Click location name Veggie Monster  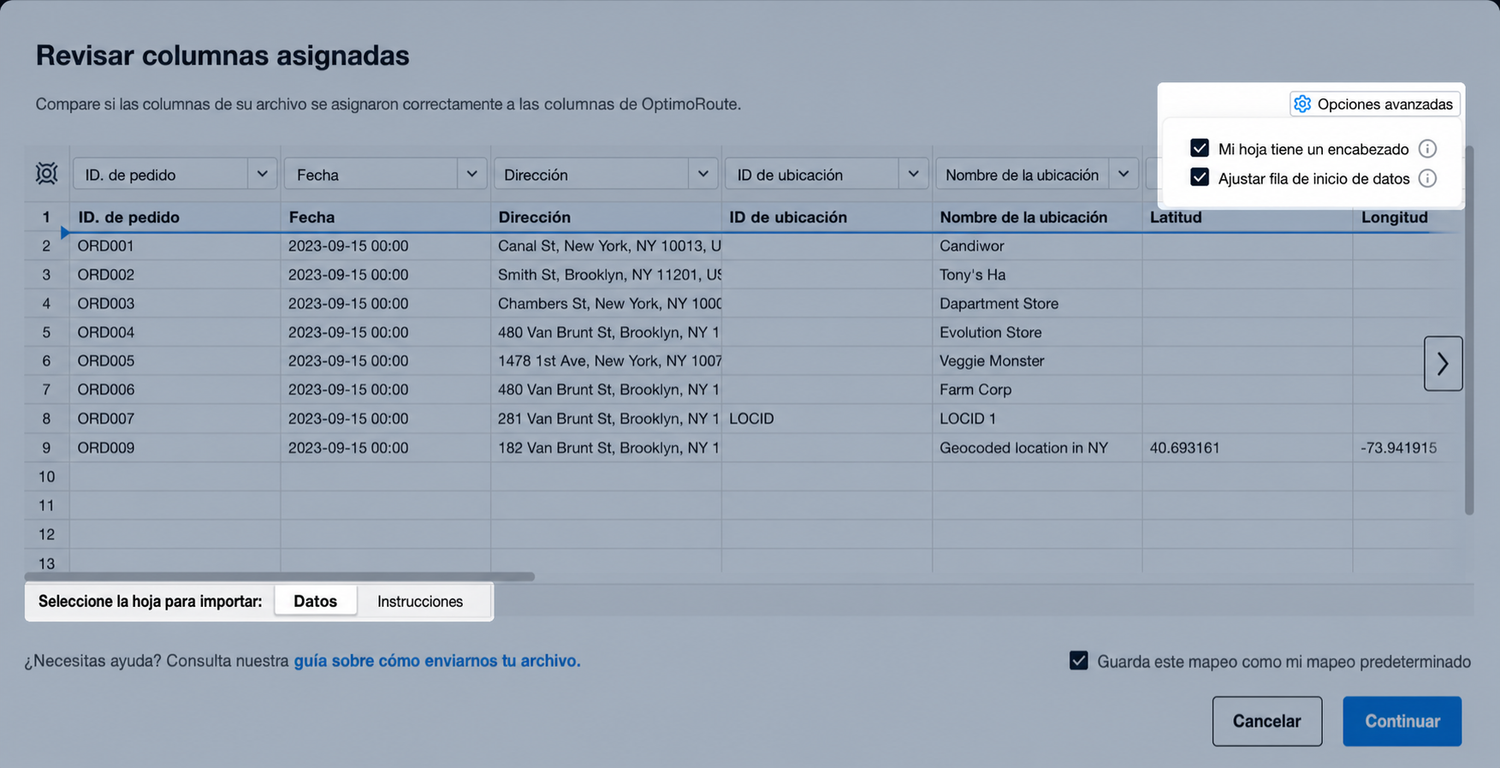tap(1037, 361)
